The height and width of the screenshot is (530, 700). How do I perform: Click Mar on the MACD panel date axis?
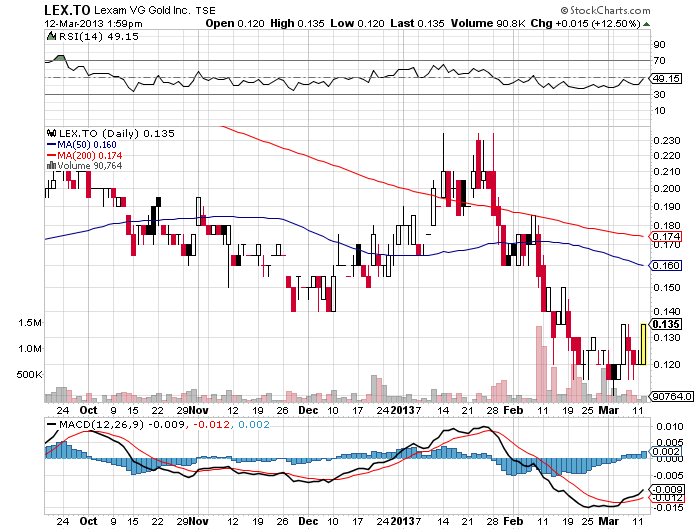tap(608, 521)
